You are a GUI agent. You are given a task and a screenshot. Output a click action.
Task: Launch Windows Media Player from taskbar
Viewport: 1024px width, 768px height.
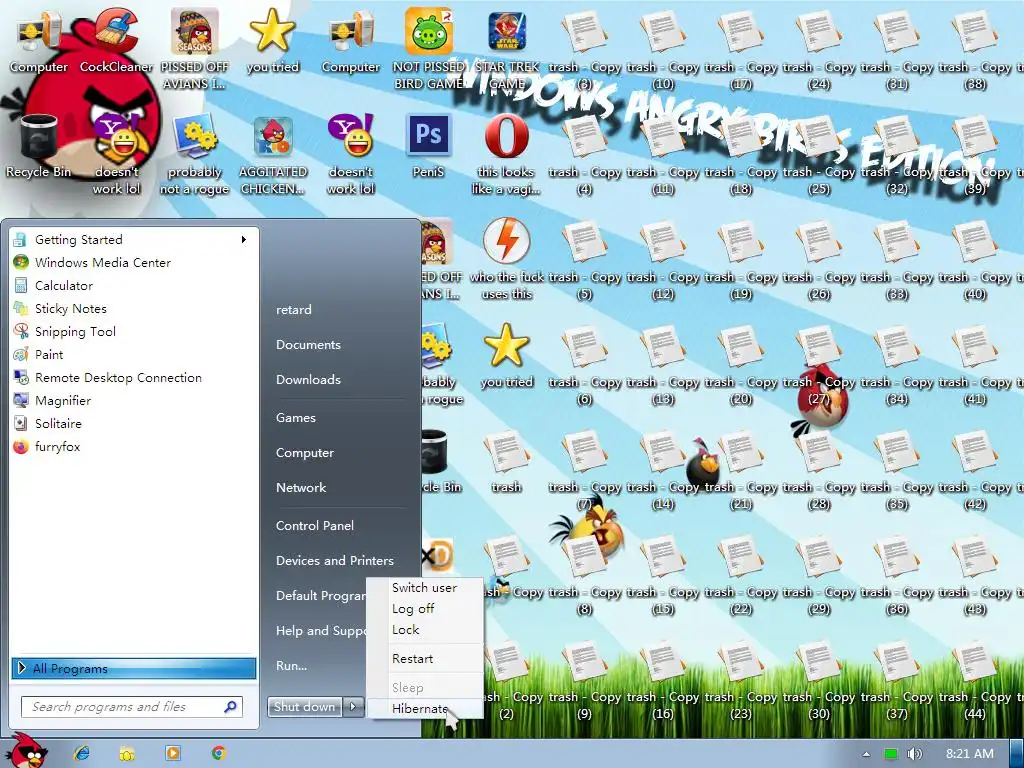click(x=173, y=753)
